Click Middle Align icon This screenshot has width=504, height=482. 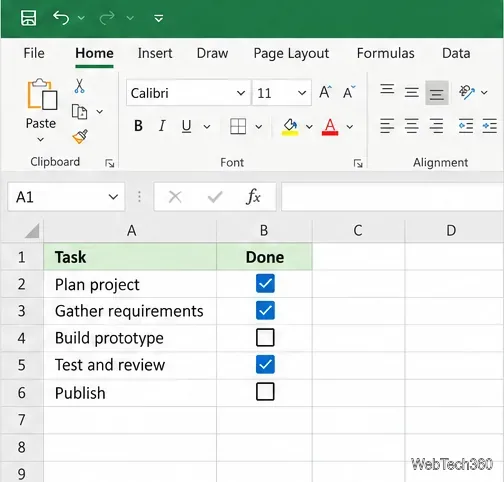[412, 92]
